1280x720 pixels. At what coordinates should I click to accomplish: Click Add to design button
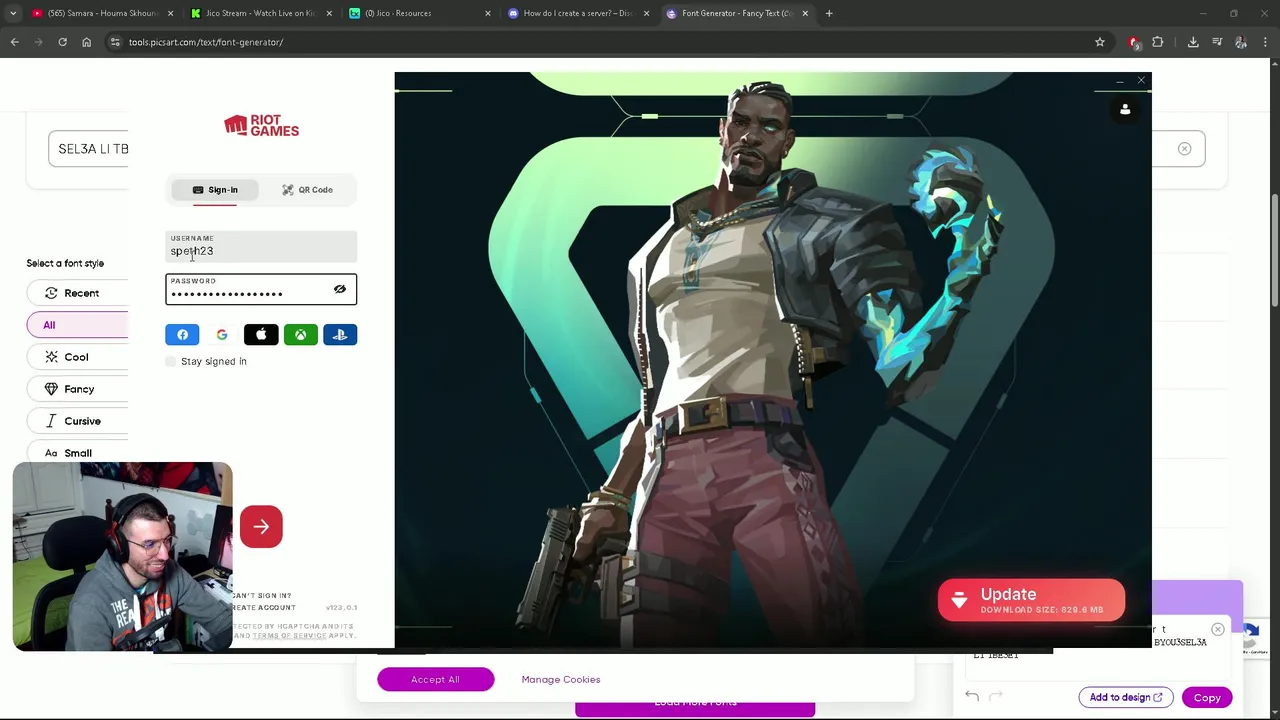[x=1126, y=698]
